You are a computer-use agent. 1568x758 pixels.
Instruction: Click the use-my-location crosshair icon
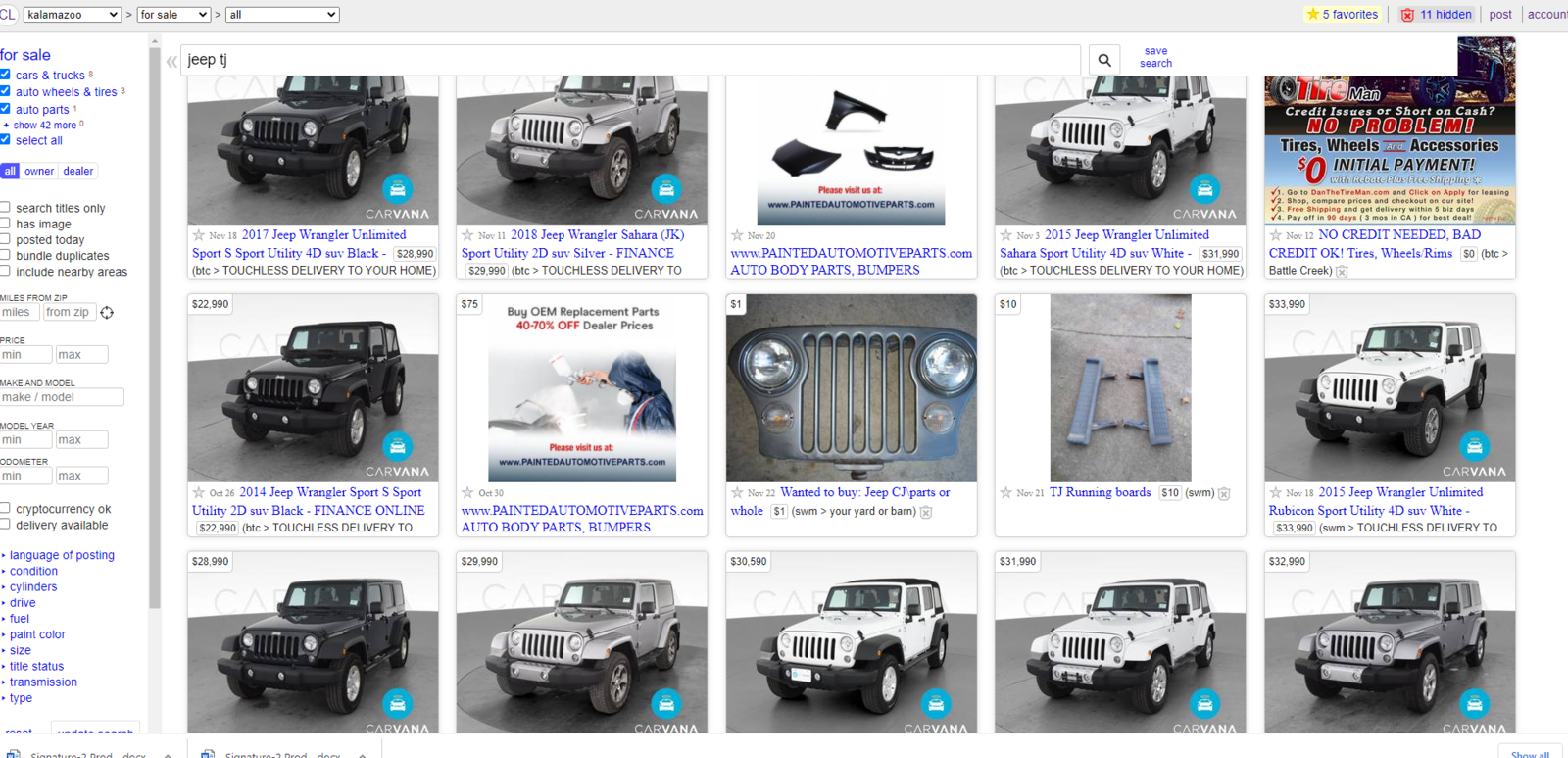(x=107, y=313)
